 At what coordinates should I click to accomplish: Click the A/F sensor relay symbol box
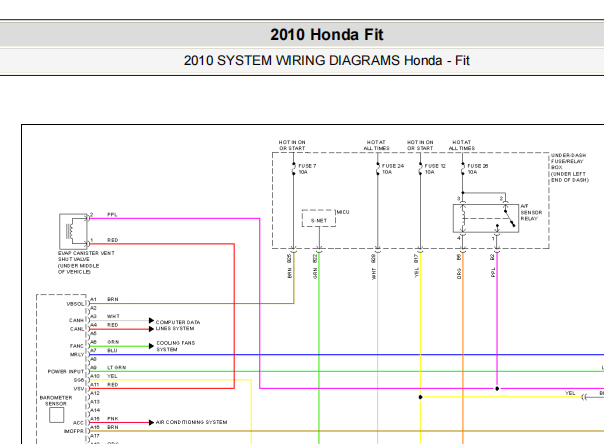(x=486, y=218)
